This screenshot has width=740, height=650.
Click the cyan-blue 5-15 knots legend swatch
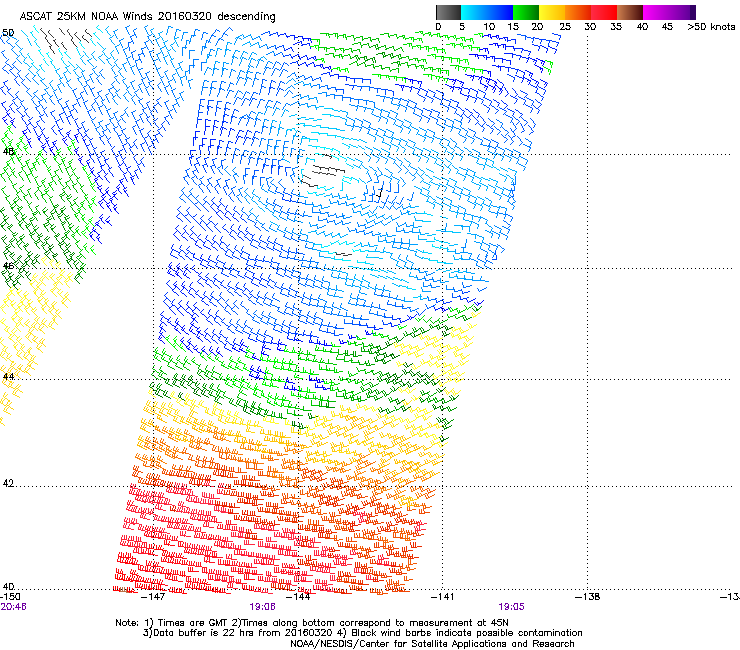coord(487,12)
